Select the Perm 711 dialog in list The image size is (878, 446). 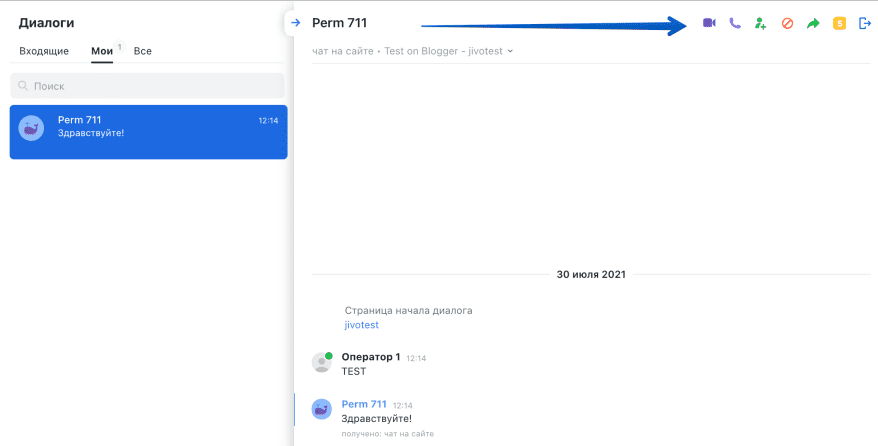[x=148, y=132]
